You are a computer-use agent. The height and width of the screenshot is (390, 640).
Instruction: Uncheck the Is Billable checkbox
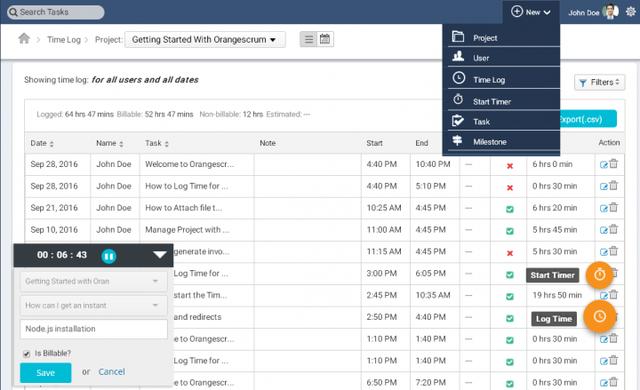(x=27, y=354)
